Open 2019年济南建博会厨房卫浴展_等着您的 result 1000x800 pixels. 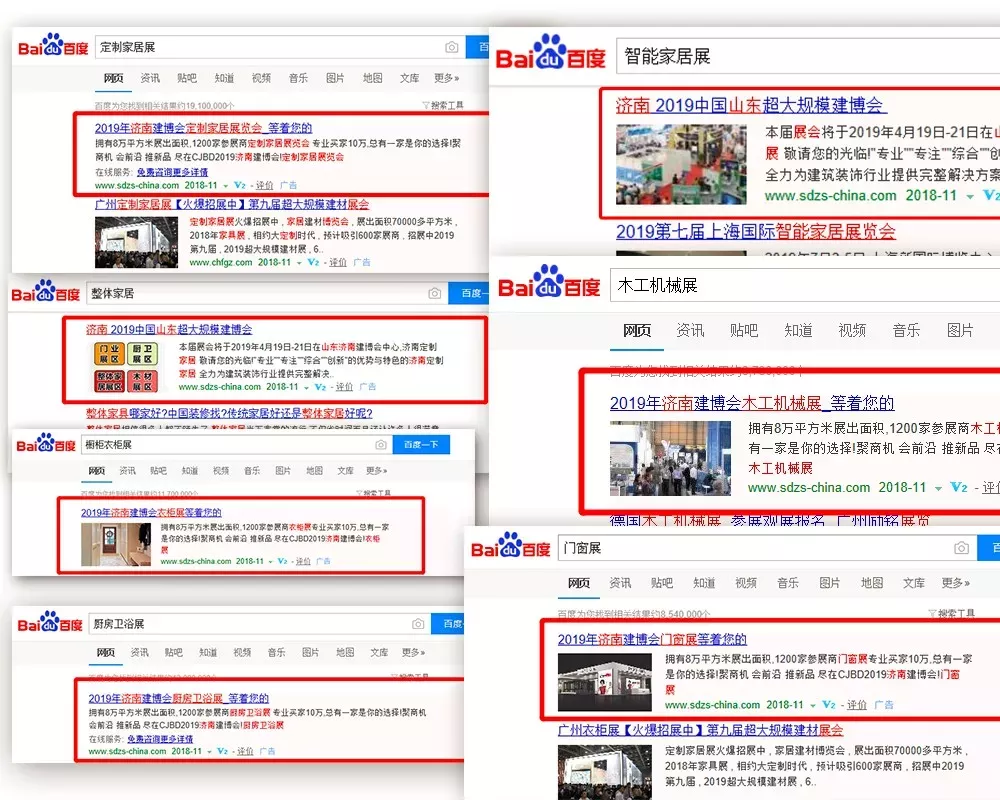point(179,698)
